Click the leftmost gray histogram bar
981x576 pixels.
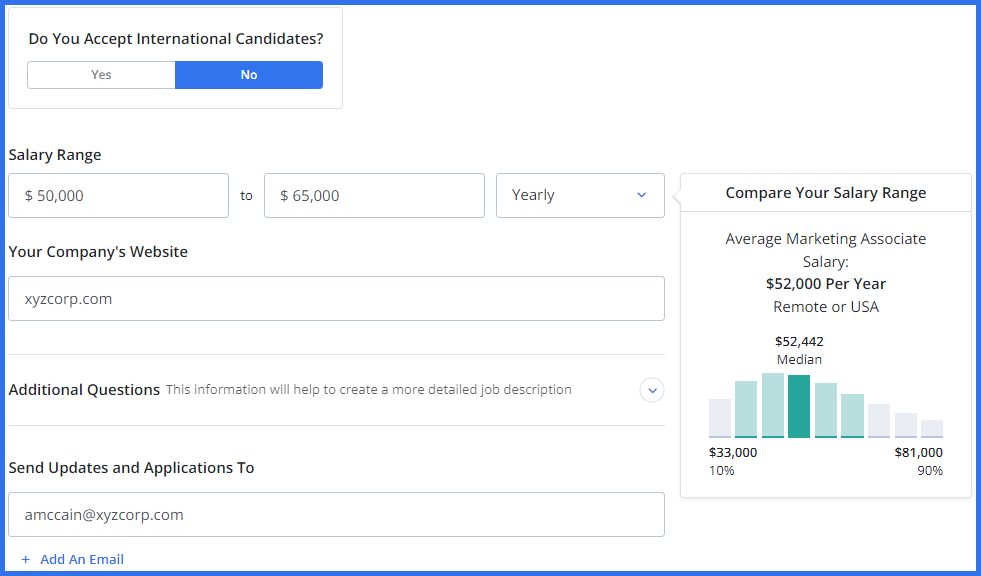tap(720, 418)
